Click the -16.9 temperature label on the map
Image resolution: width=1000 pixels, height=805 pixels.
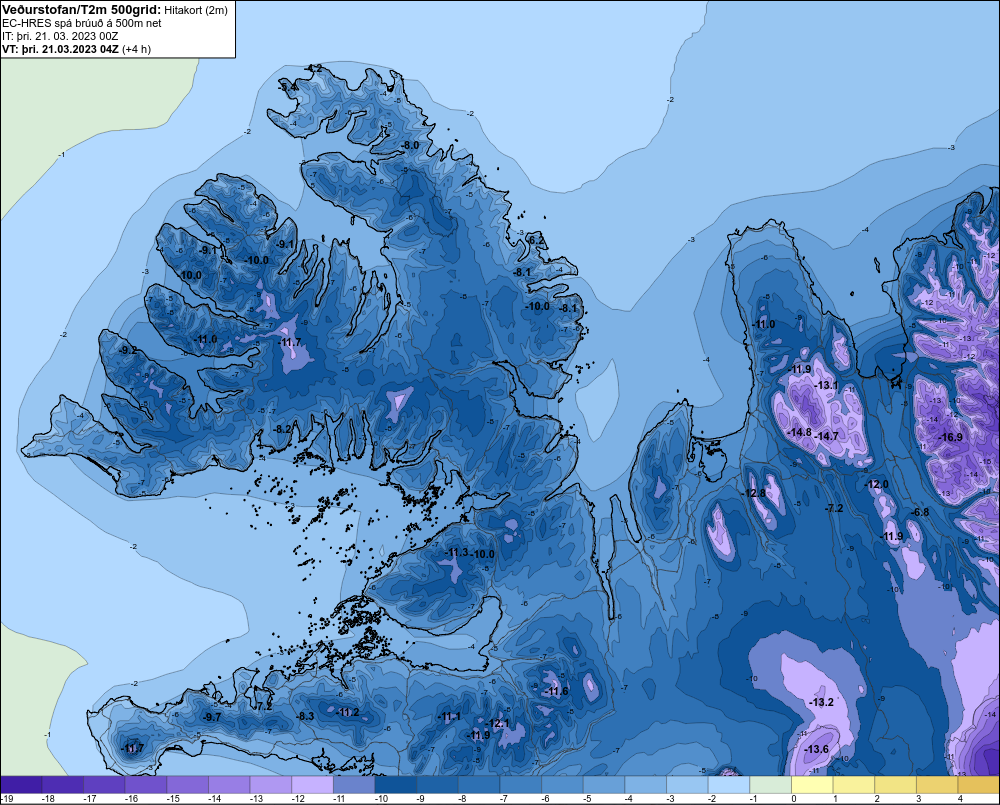pyautogui.click(x=951, y=437)
